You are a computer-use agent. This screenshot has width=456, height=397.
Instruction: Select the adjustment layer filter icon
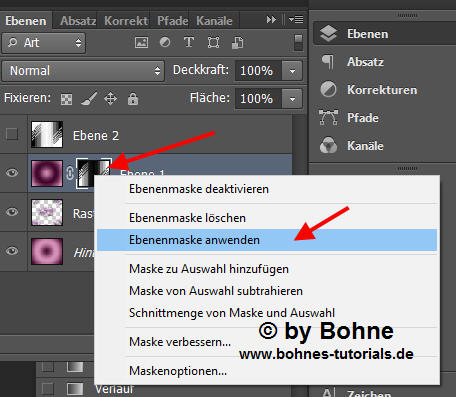coord(165,42)
